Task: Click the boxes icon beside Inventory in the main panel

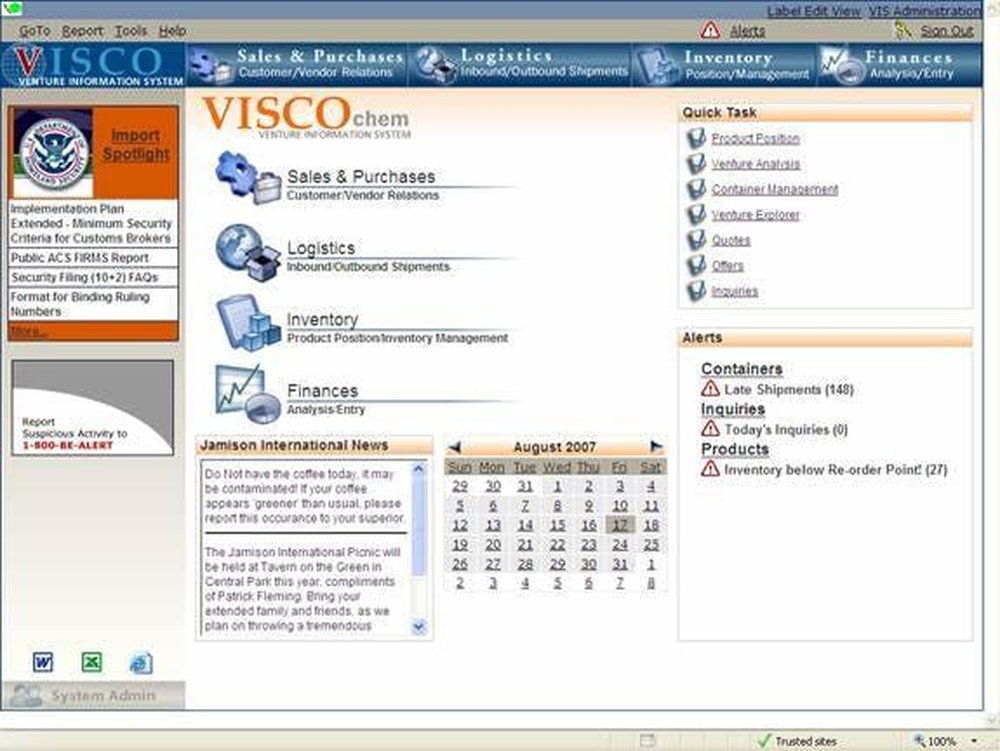Action: [x=247, y=323]
